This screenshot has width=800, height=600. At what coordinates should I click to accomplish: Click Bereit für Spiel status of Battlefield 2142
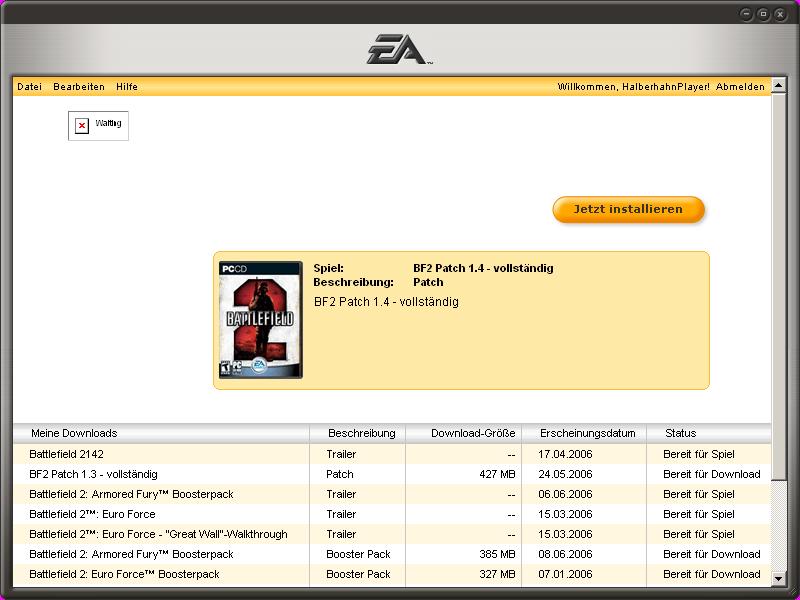pyautogui.click(x=698, y=454)
